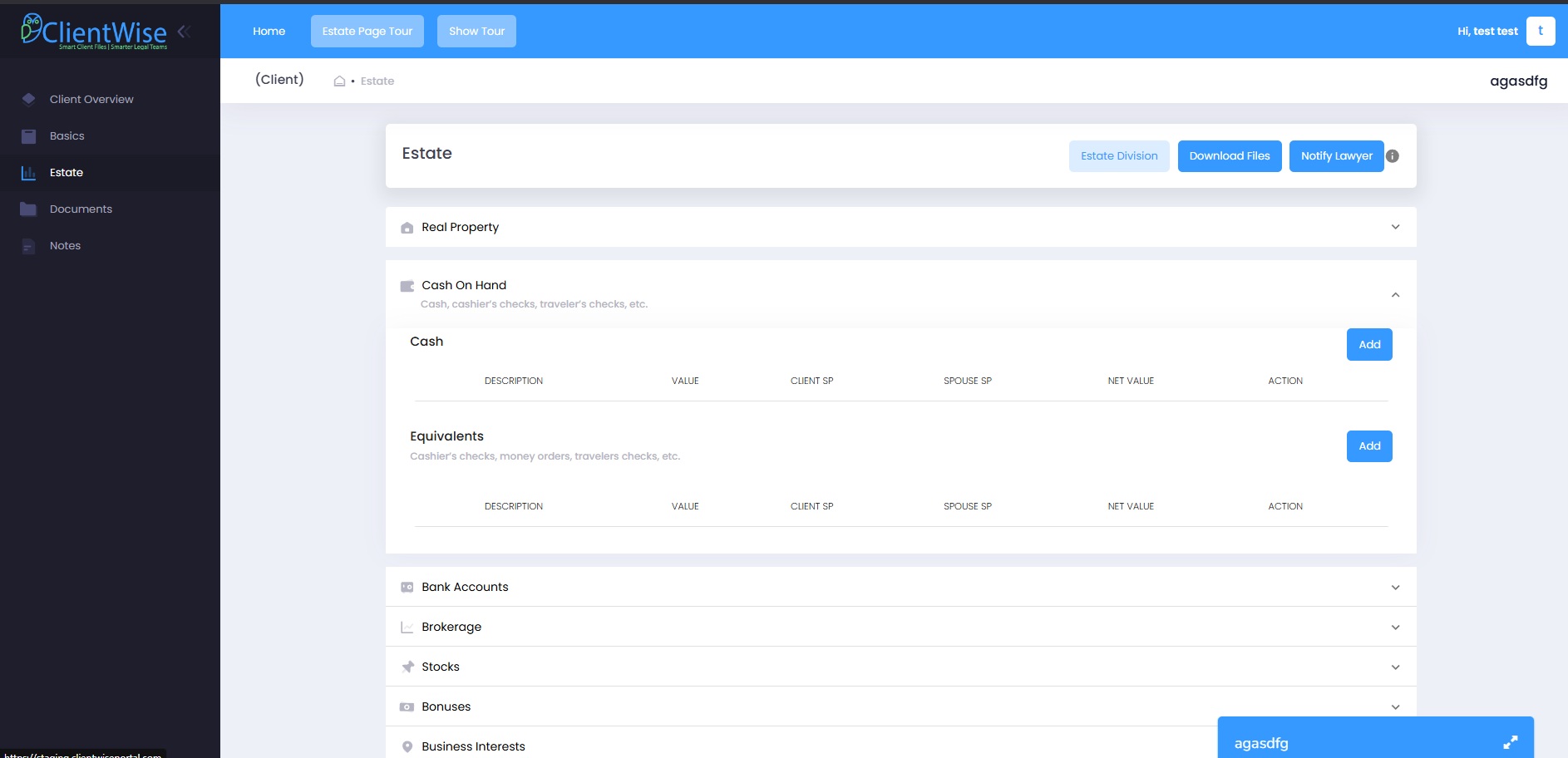Image resolution: width=1568 pixels, height=758 pixels.
Task: Start the Show Tour walkthrough
Action: pyautogui.click(x=476, y=31)
